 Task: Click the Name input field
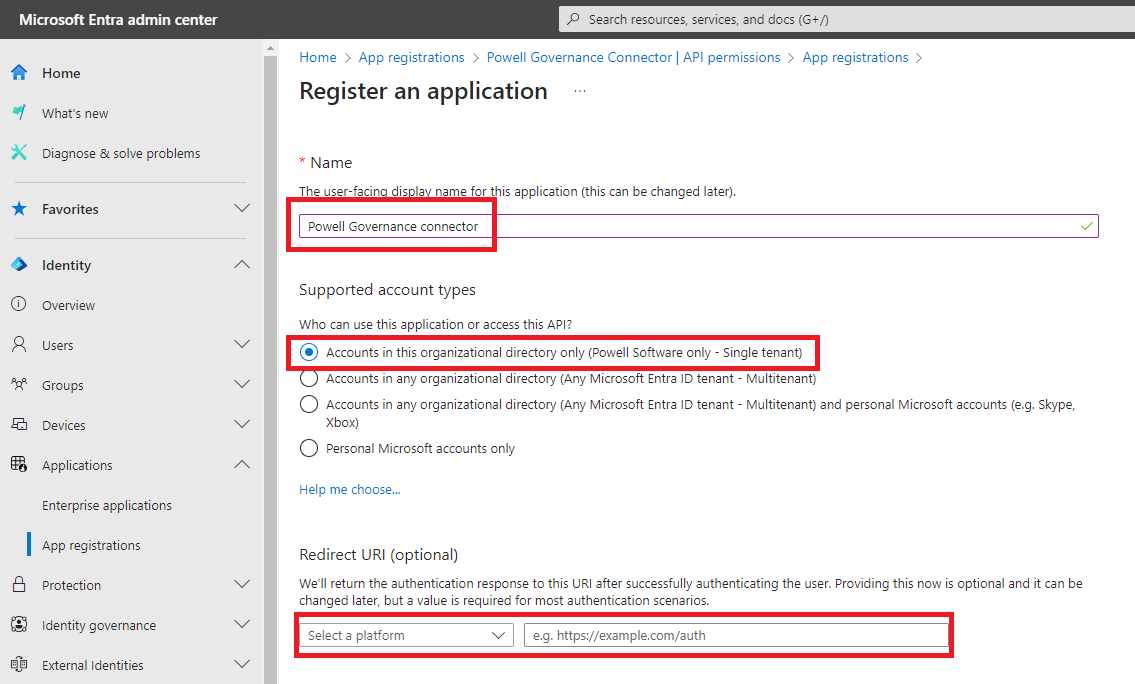click(x=699, y=226)
